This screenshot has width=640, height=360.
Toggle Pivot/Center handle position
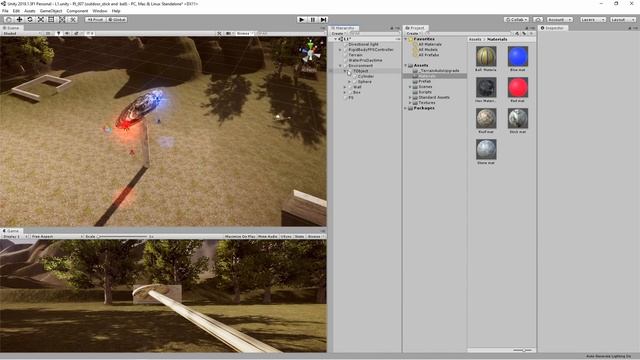(96, 19)
